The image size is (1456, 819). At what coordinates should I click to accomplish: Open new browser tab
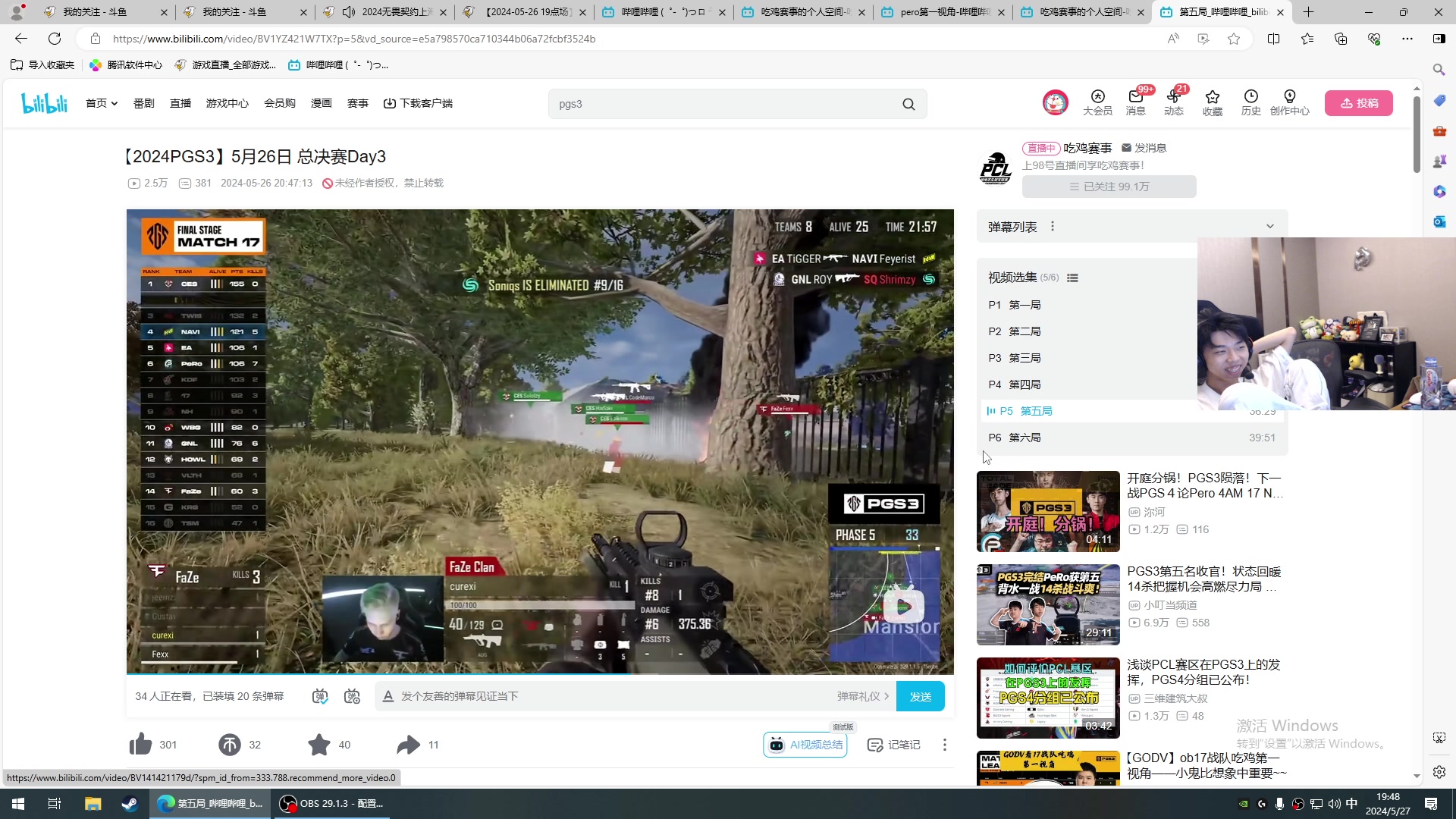[1308, 12]
